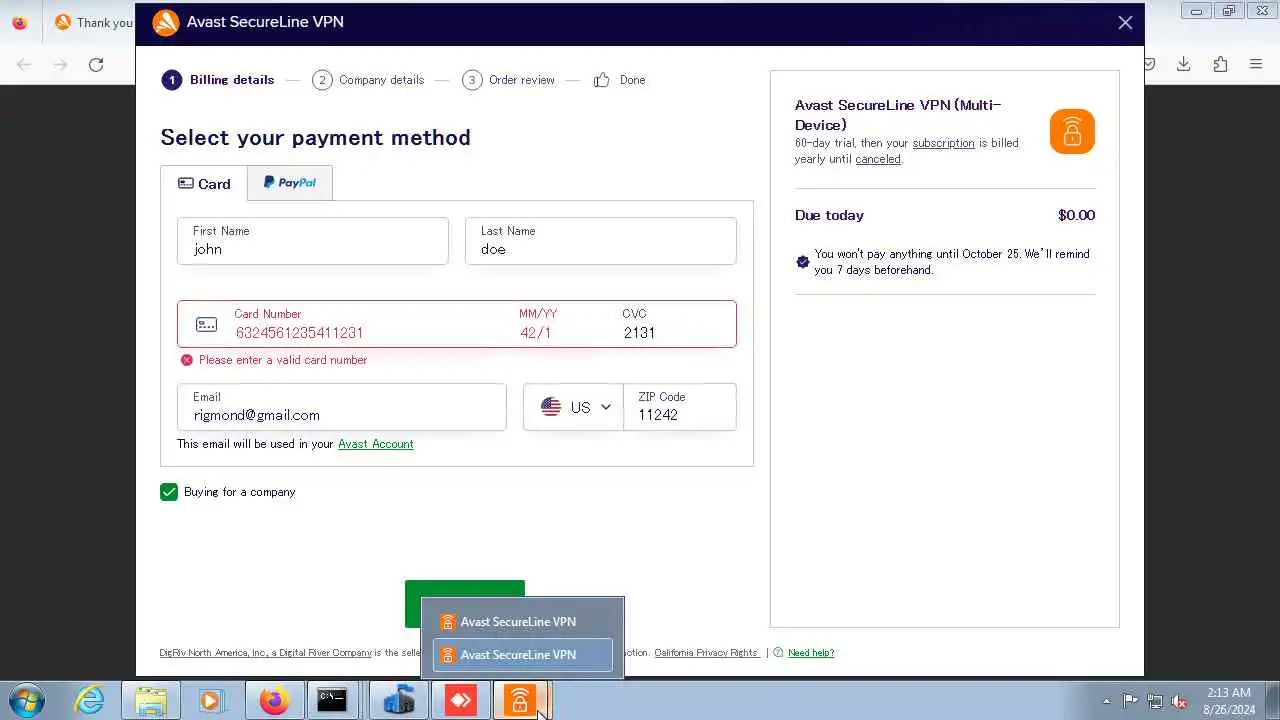The image size is (1280, 720).
Task: Click Firefox forward arrow button
Action: coord(60,64)
